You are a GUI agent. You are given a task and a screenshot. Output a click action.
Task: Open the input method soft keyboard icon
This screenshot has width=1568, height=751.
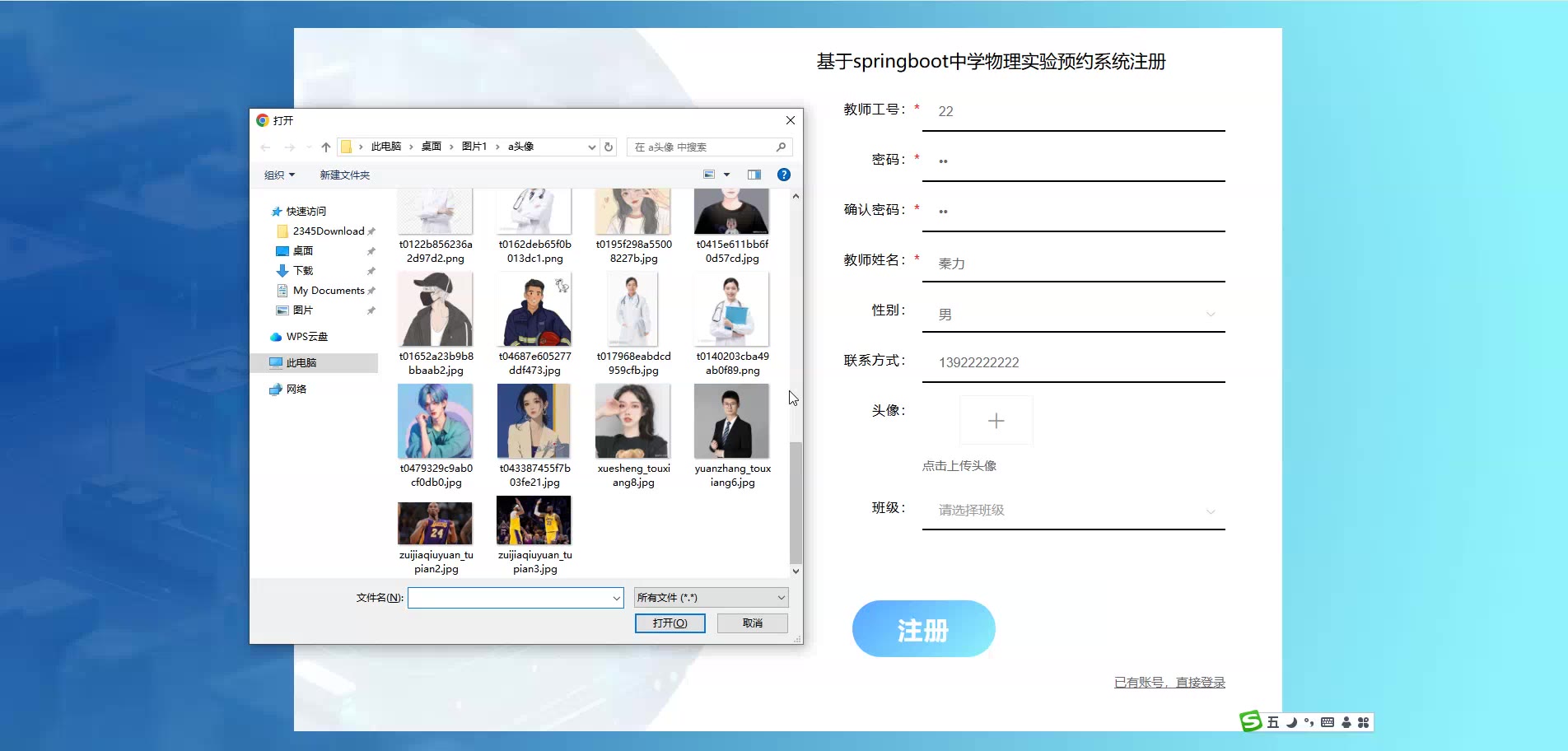[x=1328, y=722]
